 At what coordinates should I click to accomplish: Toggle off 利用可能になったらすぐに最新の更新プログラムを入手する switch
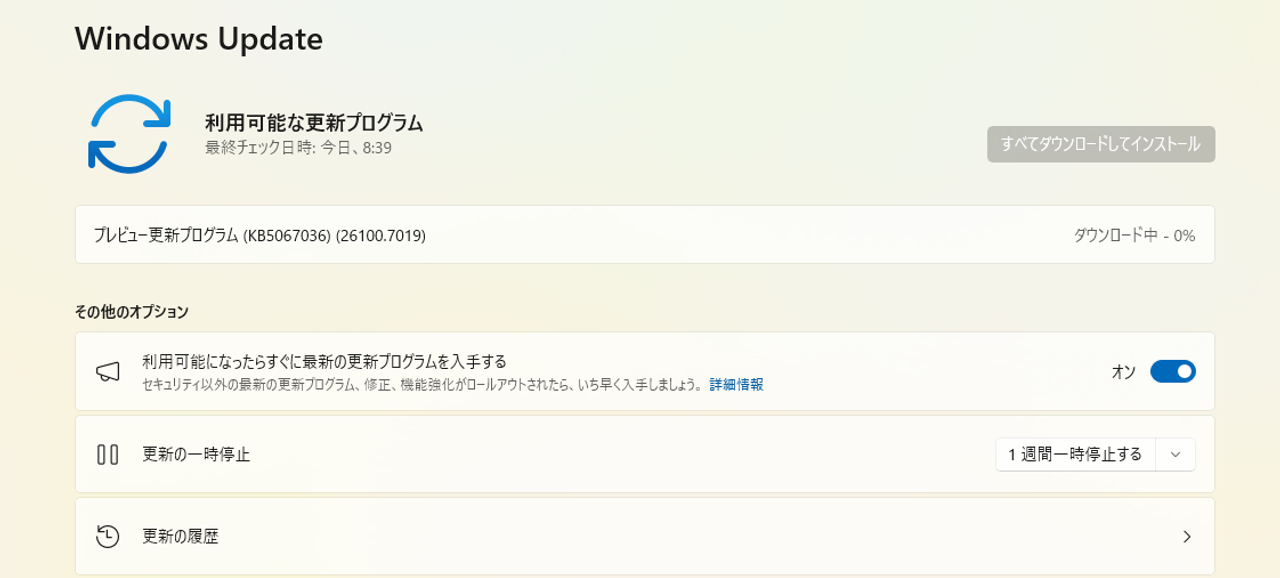coord(1173,372)
